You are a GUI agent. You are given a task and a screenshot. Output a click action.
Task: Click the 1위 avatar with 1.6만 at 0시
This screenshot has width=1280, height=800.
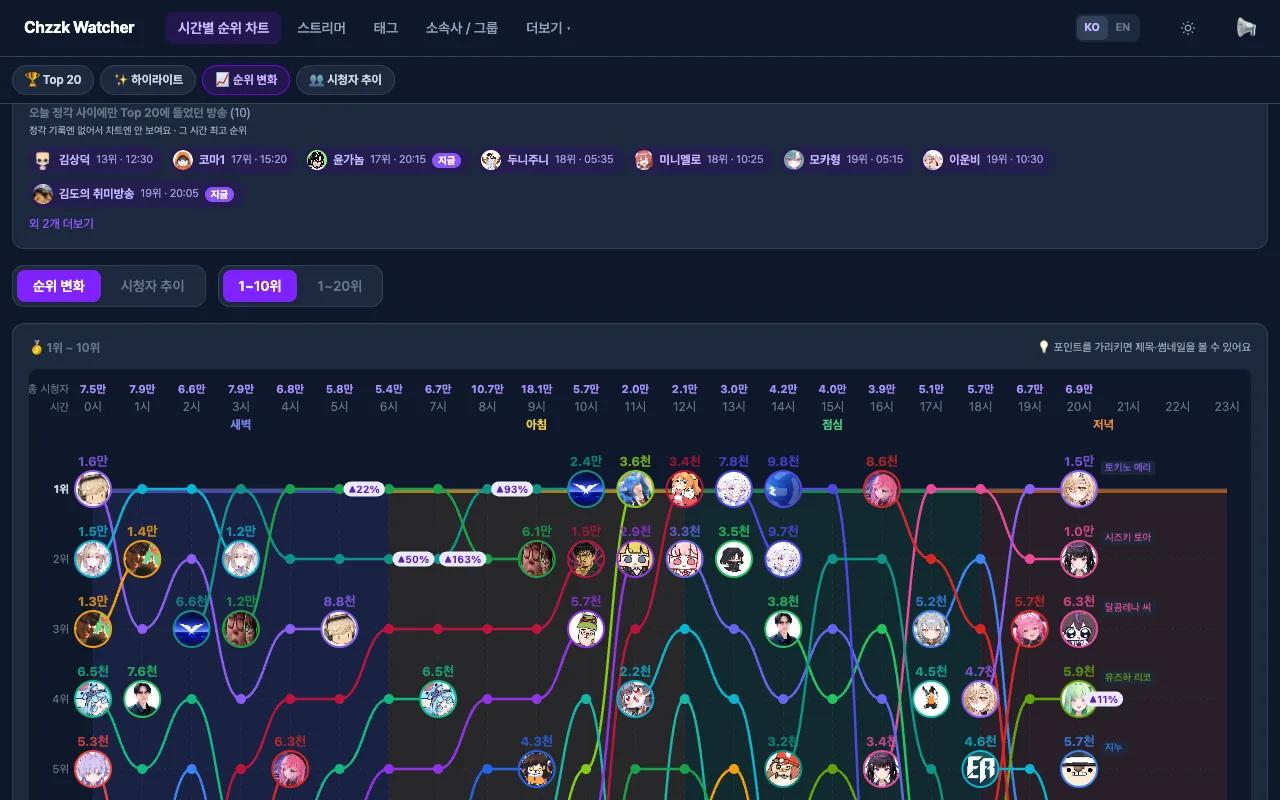click(93, 489)
